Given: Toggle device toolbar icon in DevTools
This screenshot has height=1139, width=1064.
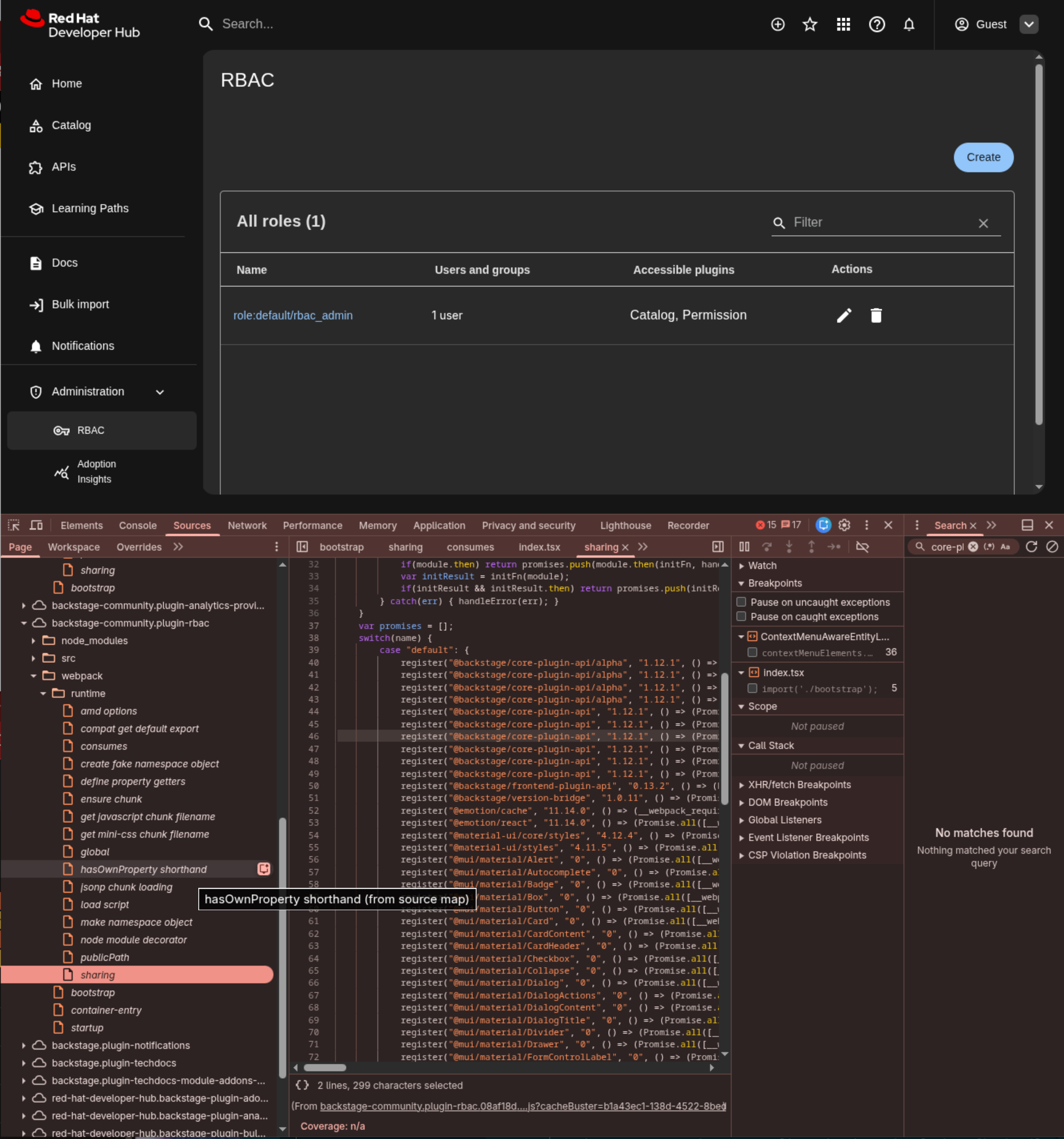Looking at the screenshot, I should coord(36,525).
